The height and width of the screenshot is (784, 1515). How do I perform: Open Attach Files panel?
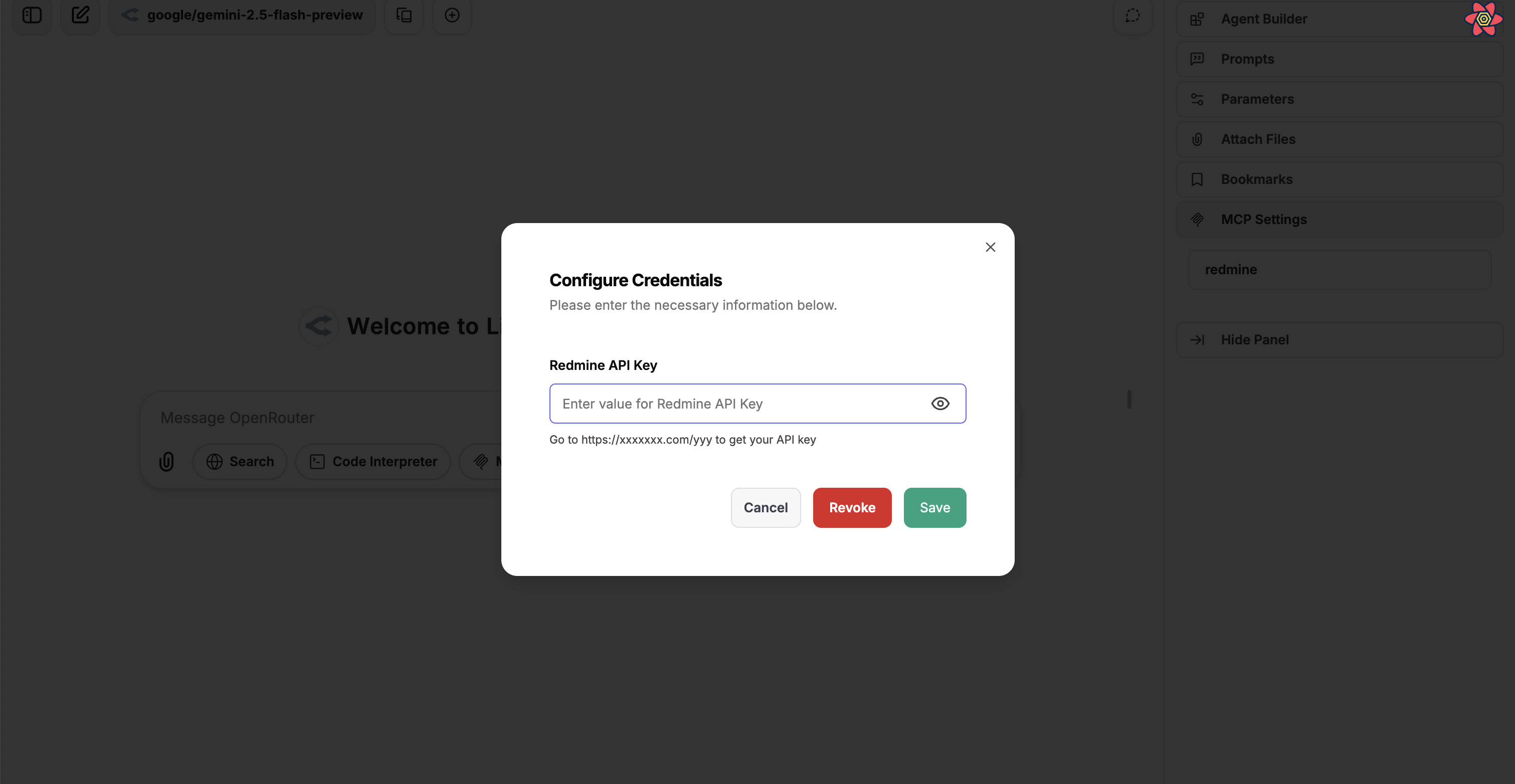tap(1339, 139)
